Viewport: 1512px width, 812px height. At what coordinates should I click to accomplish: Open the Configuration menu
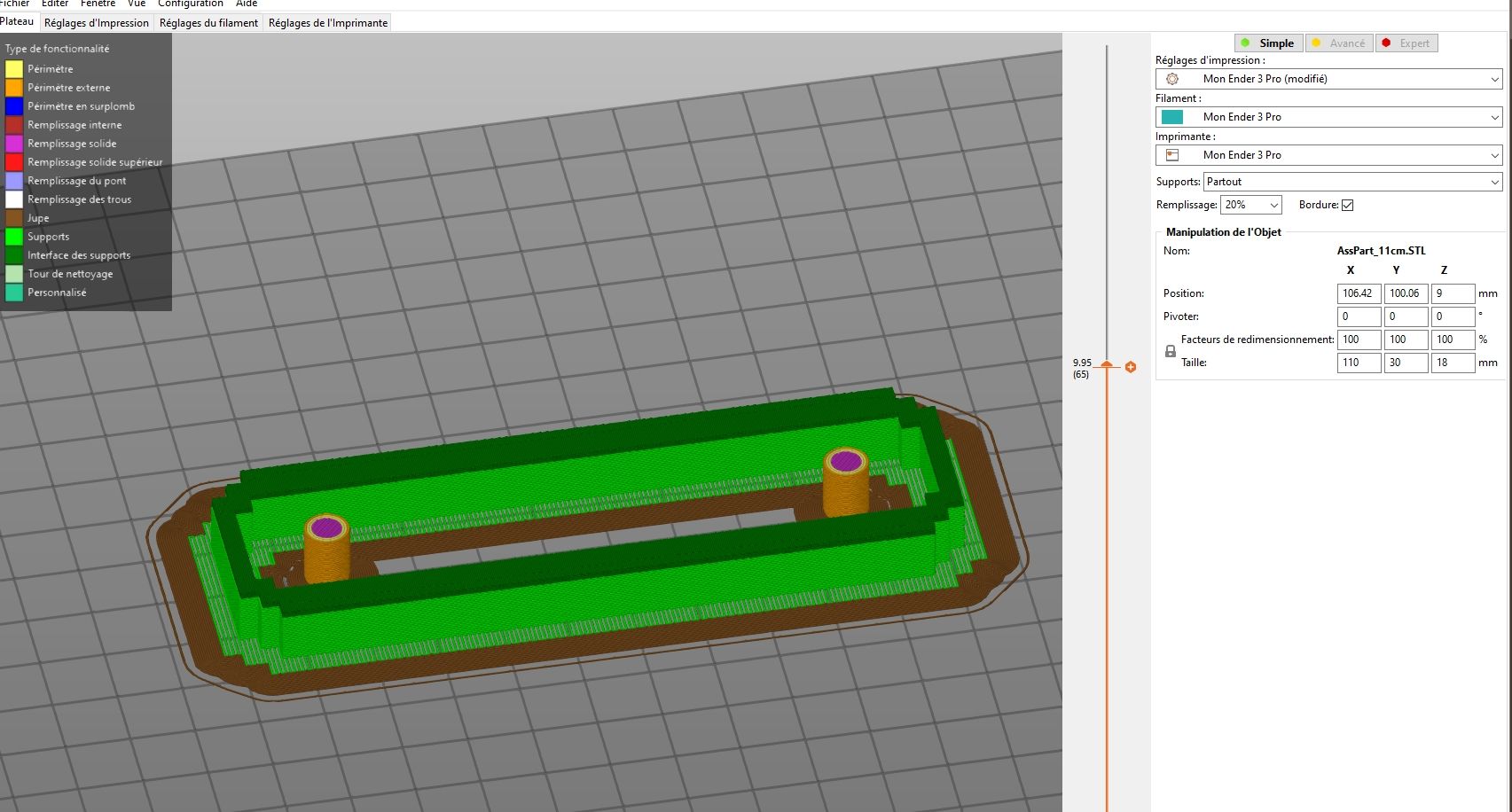pyautogui.click(x=191, y=4)
